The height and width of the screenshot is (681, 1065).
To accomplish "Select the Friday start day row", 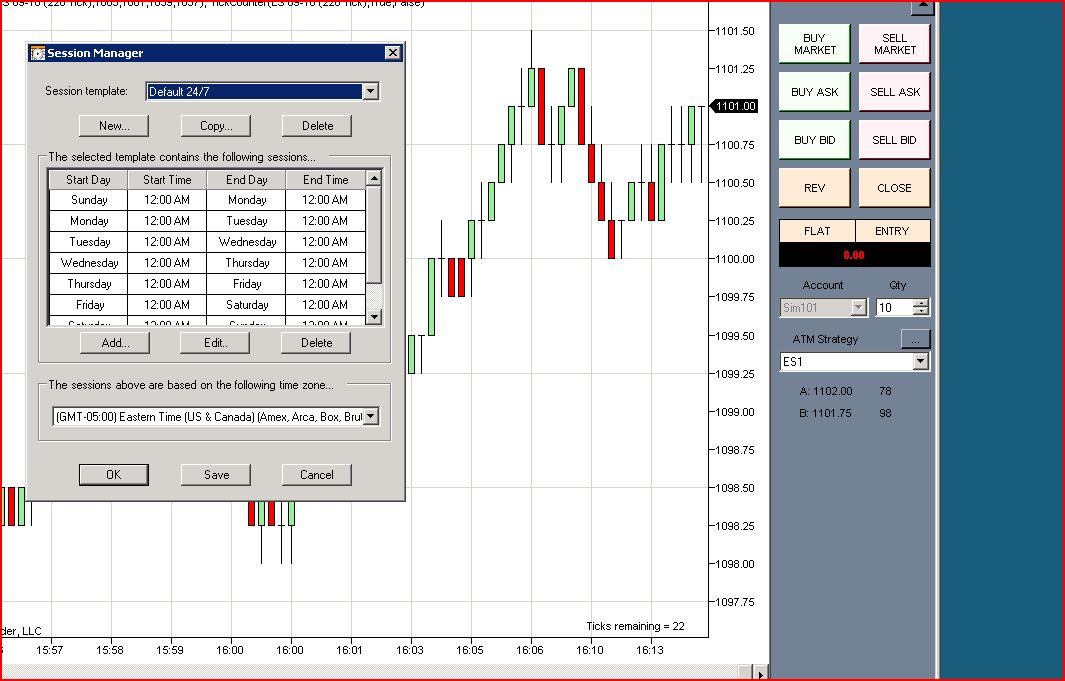I will (x=89, y=305).
